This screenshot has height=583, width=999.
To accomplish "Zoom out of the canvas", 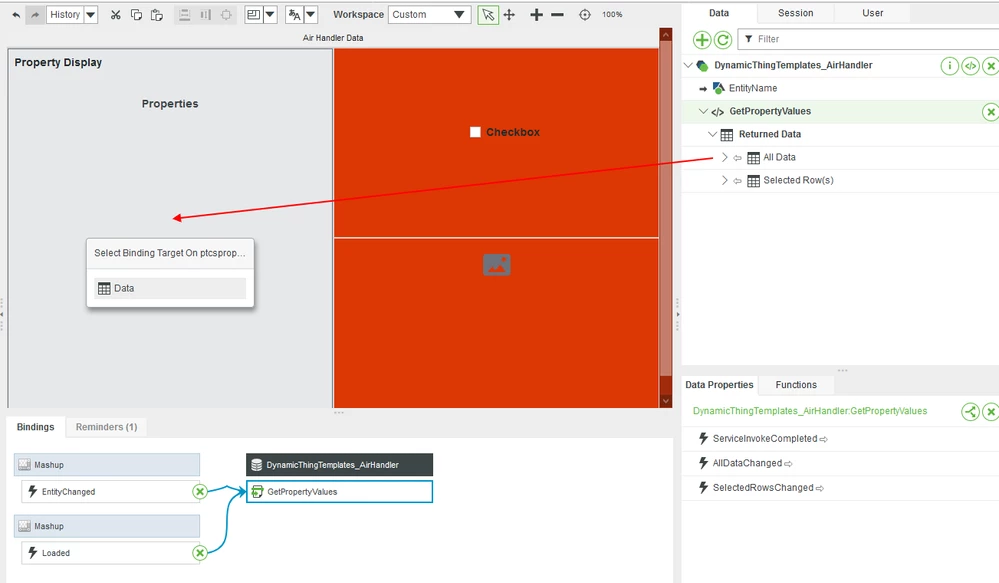I will click(x=557, y=15).
